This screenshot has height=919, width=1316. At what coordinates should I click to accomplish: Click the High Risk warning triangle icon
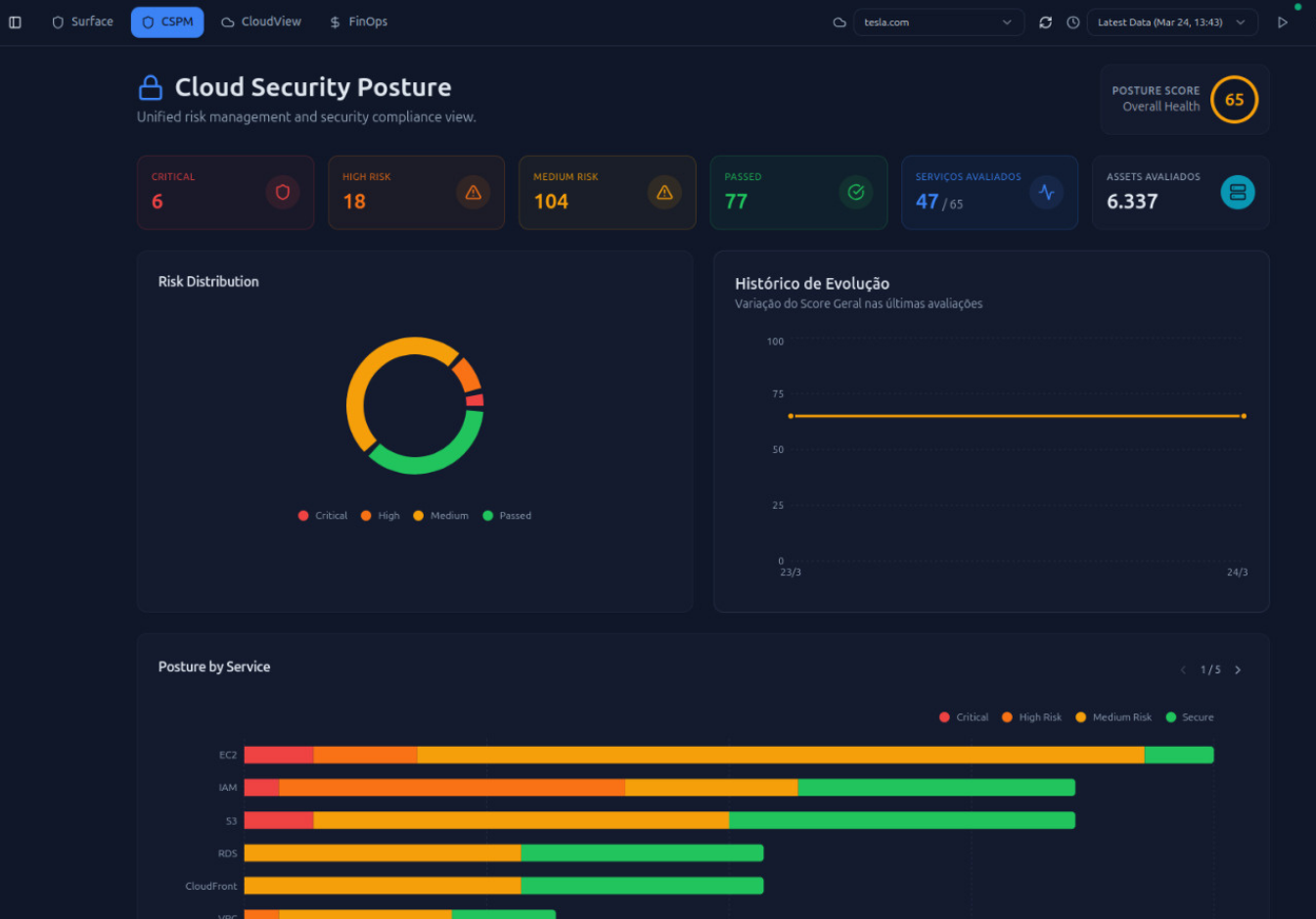[x=474, y=193]
